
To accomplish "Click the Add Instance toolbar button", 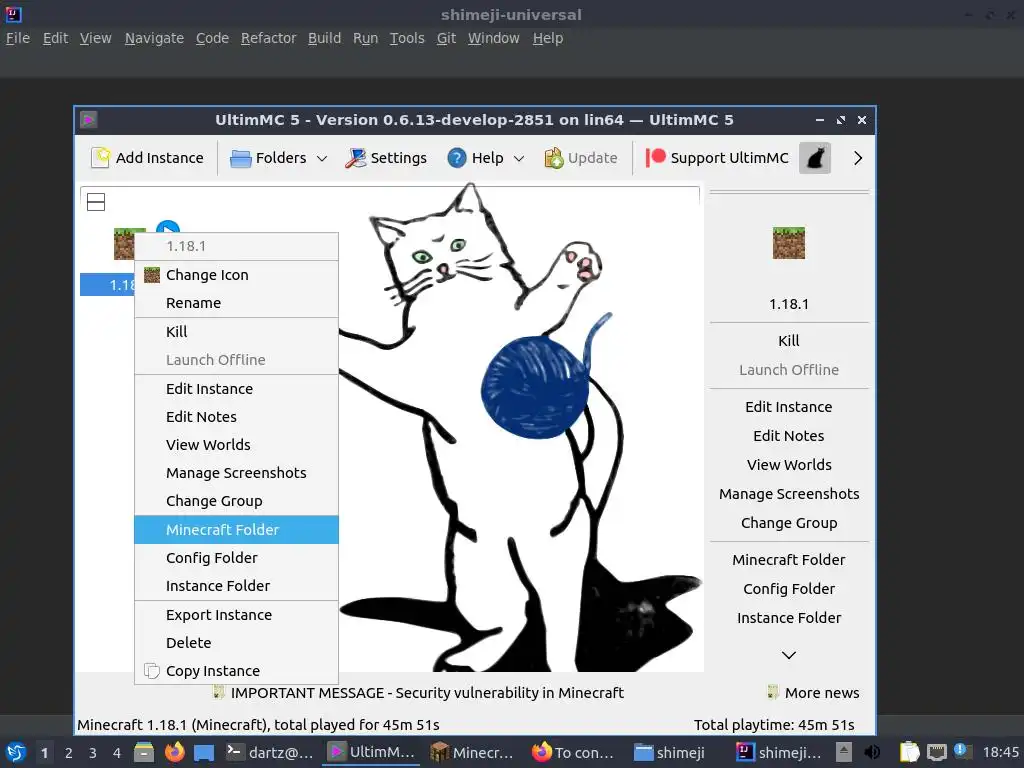I will coord(147,158).
